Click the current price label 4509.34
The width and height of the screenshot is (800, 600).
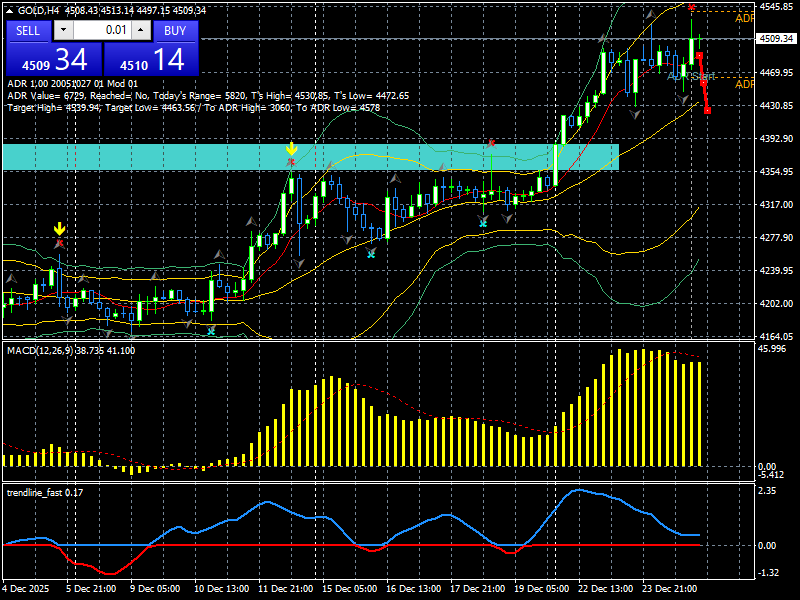click(x=777, y=39)
